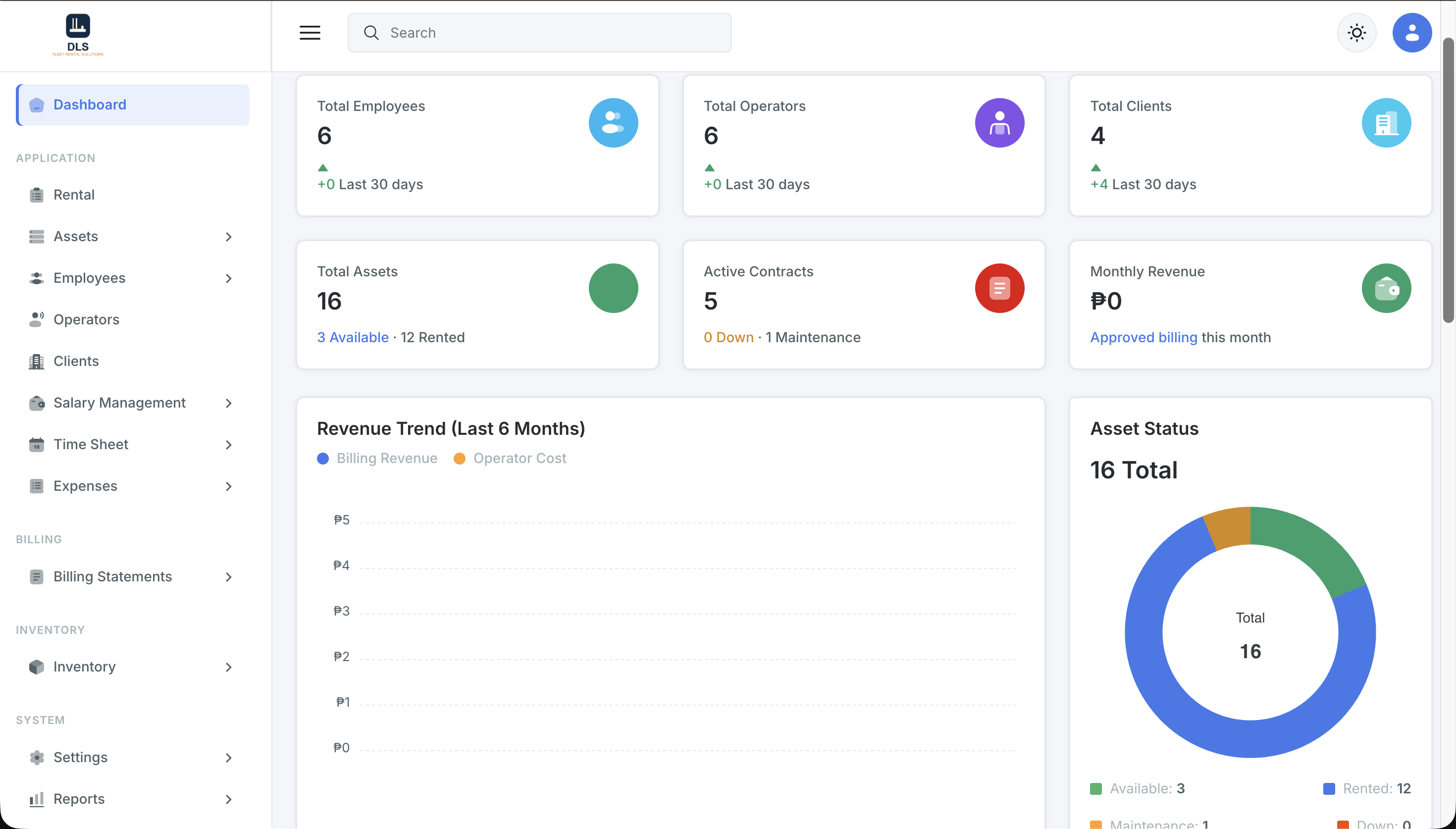
Task: Click the Salary Management wallet icon
Action: pyautogui.click(x=37, y=403)
